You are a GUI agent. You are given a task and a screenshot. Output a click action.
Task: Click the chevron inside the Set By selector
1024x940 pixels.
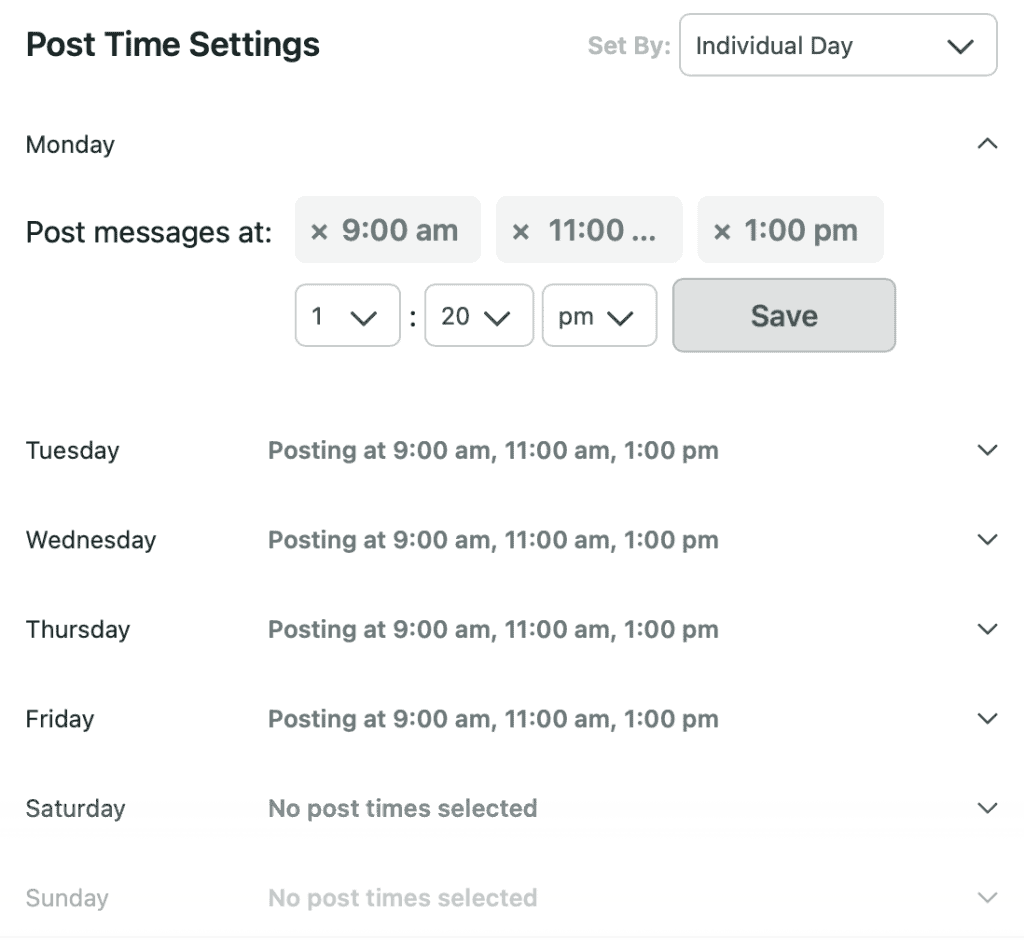click(960, 46)
